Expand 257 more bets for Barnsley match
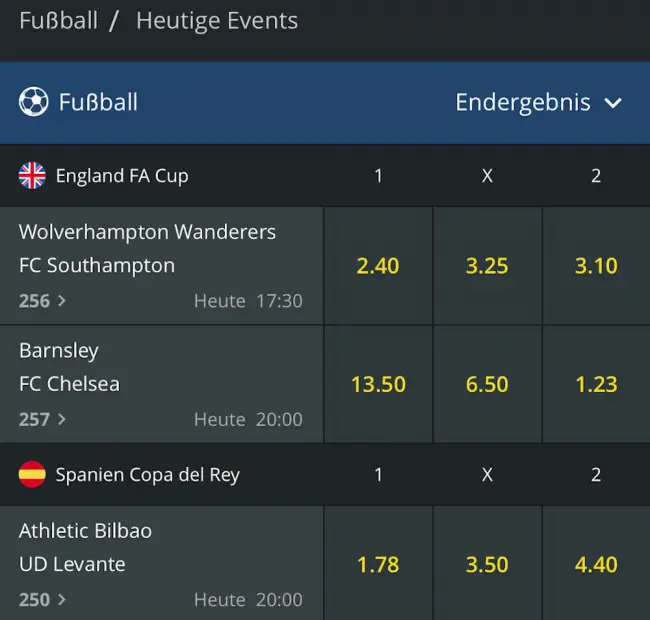 pos(42,419)
